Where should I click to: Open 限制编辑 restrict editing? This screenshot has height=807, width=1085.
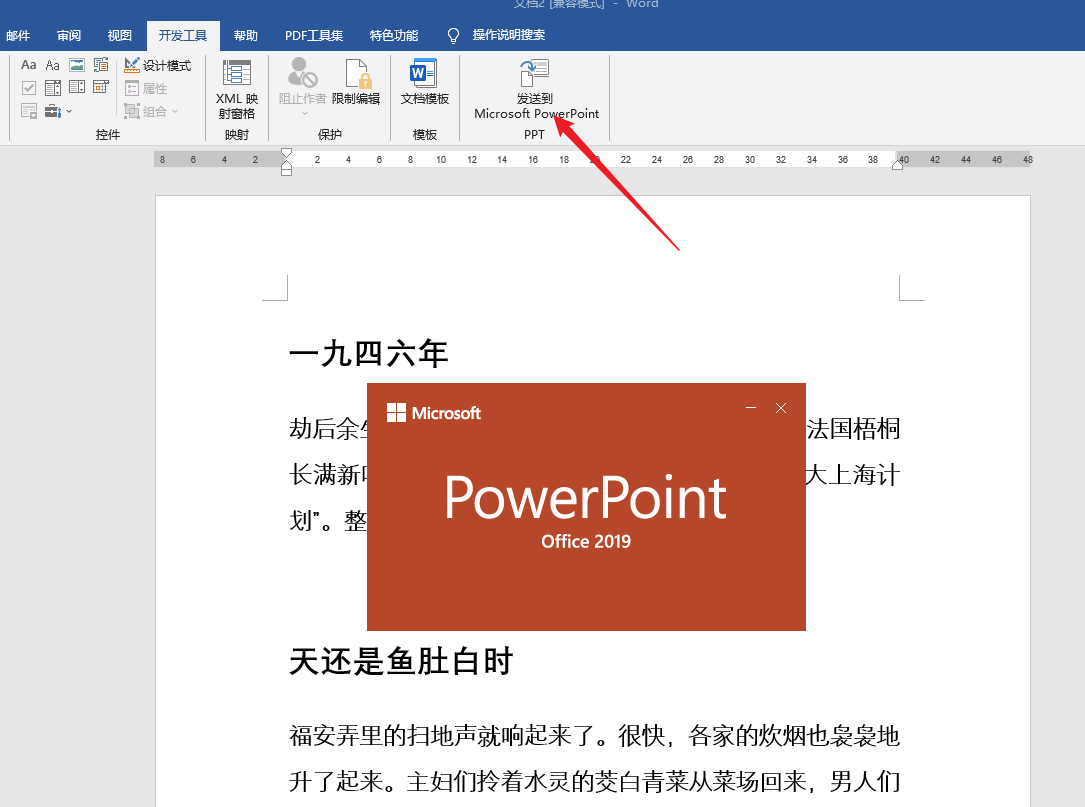[356, 82]
